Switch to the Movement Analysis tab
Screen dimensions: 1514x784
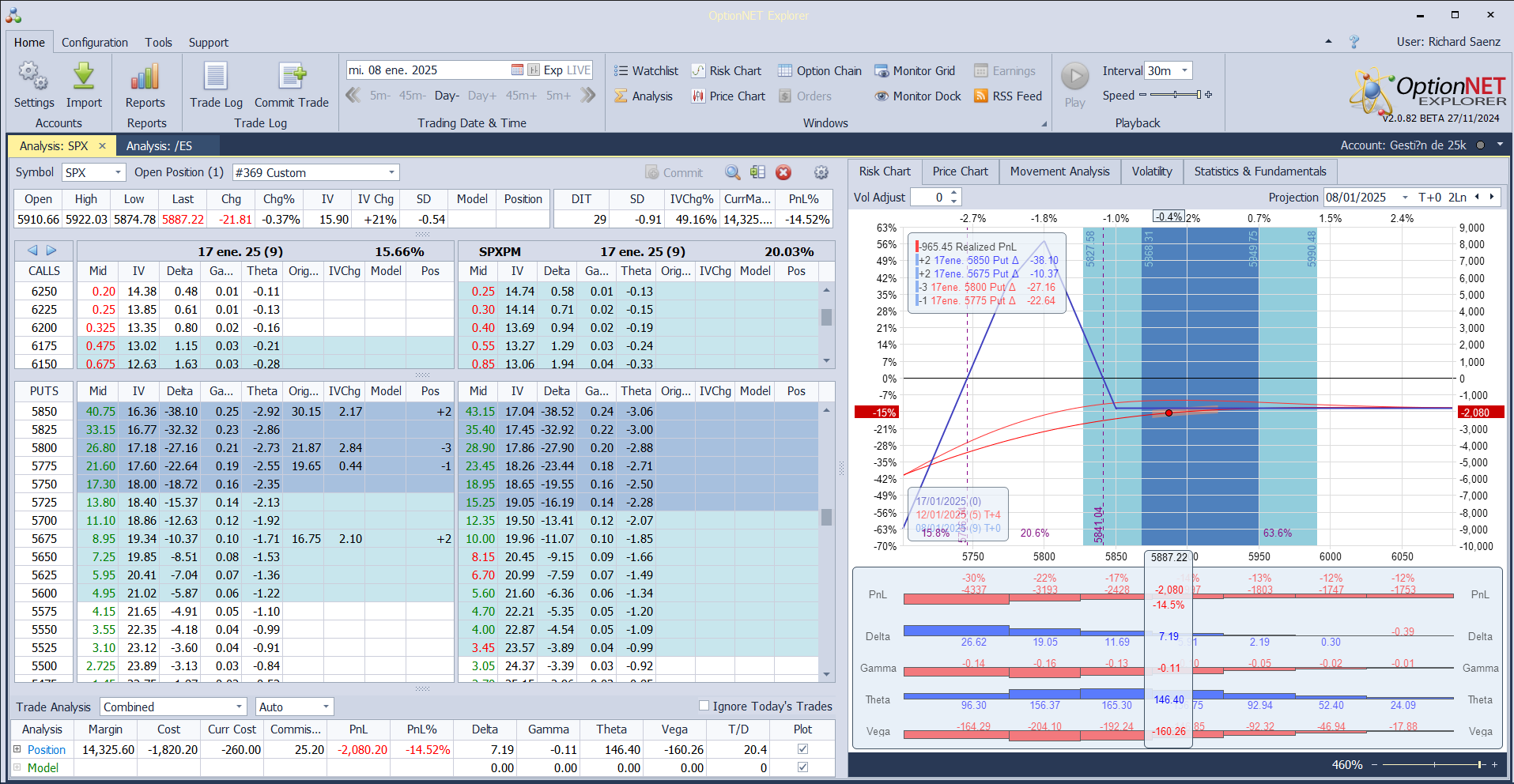point(1059,171)
